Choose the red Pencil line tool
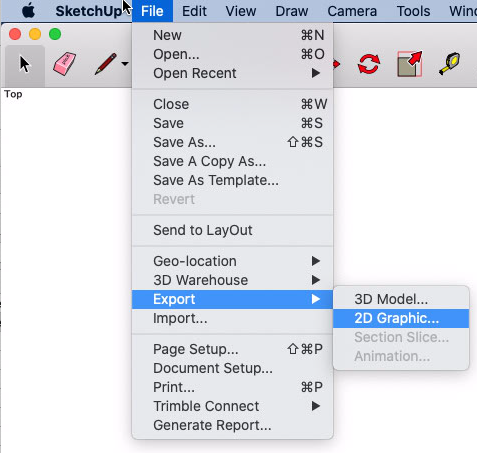The image size is (477, 453). 106,63
